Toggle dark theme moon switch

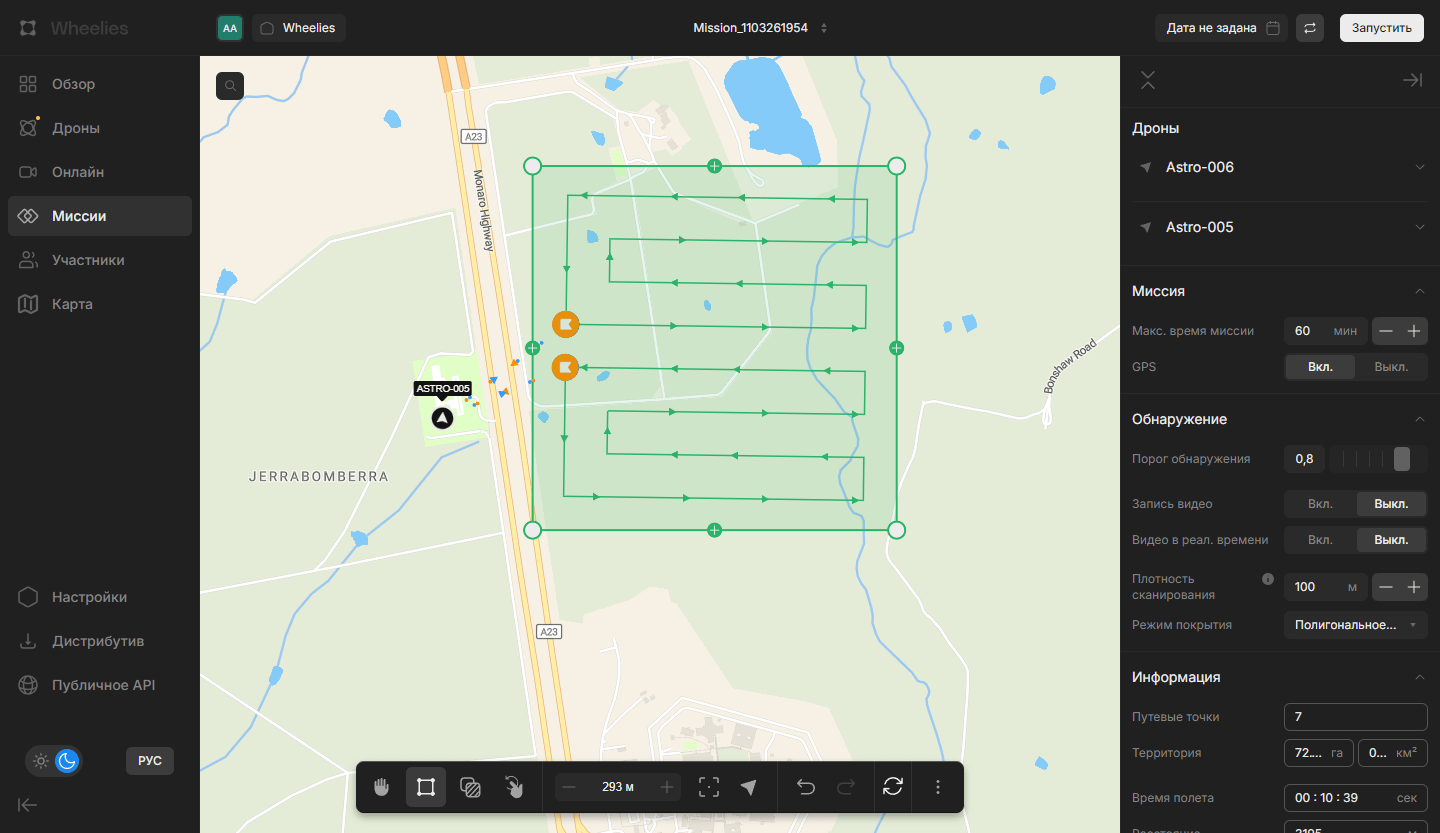pos(67,761)
